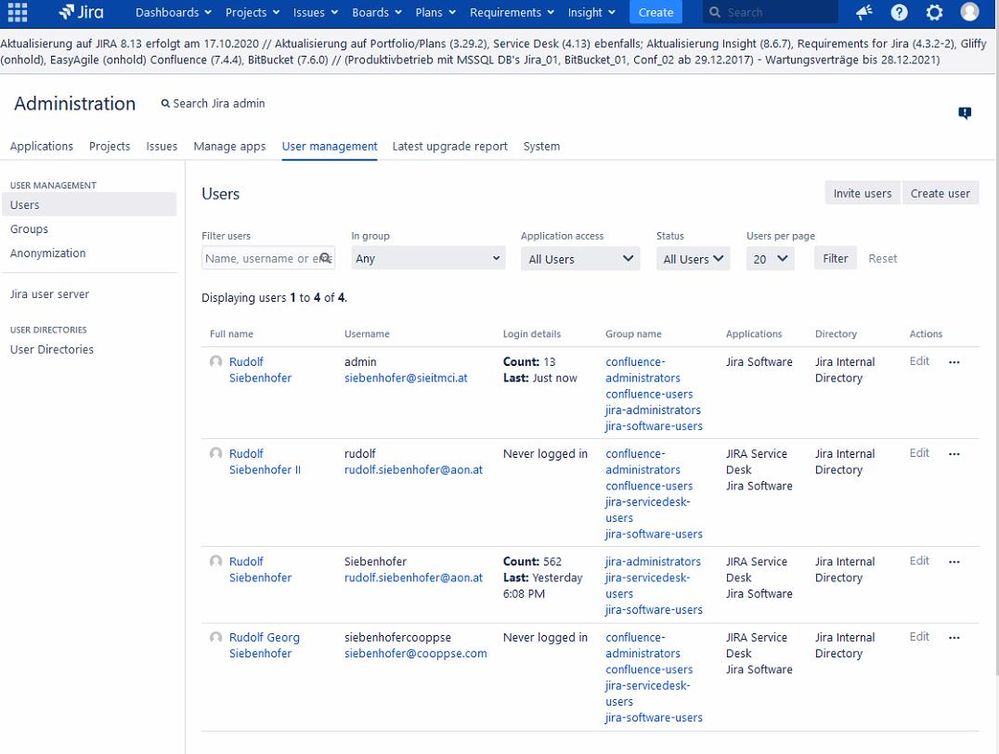999x754 pixels.
Task: Click email siebenhofer@cooppse.com
Action: pyautogui.click(x=415, y=653)
